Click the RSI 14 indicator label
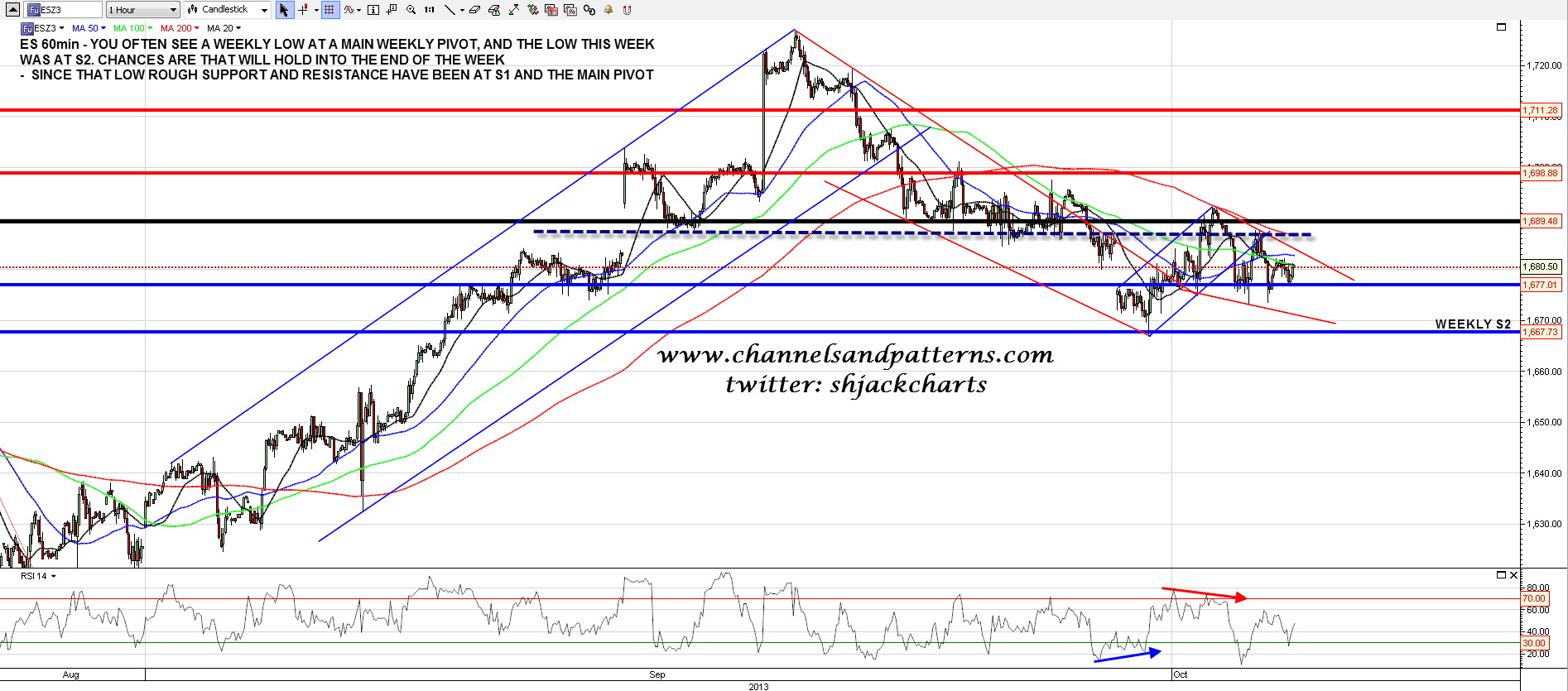This screenshot has width=1568, height=691. 38,576
